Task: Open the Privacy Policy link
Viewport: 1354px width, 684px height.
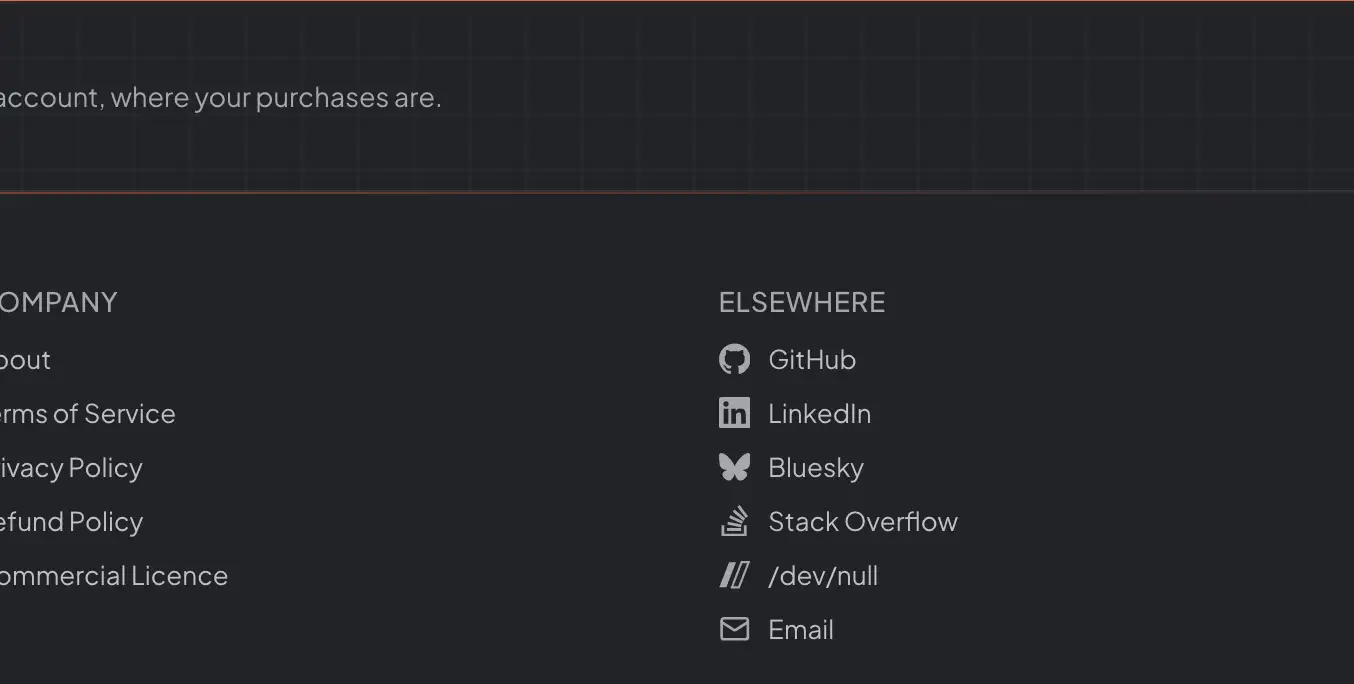Action: pos(71,468)
